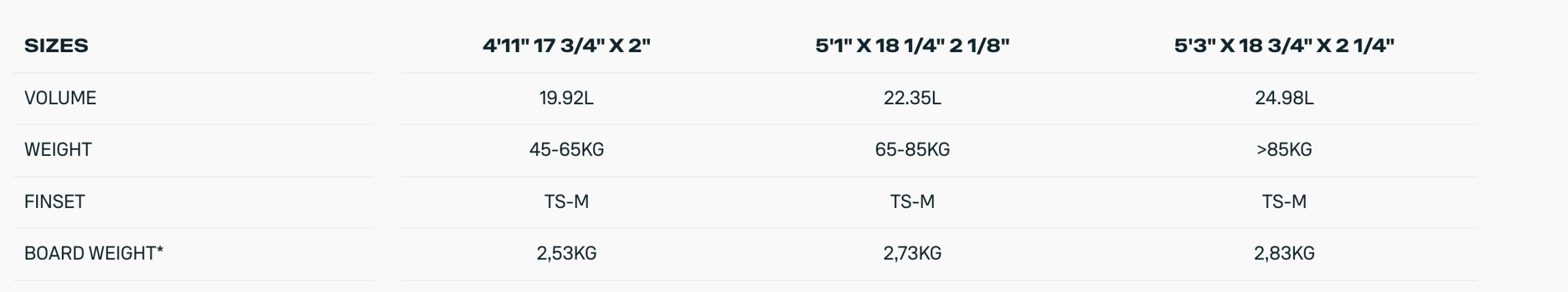Click the WEIGHT row label
The width and height of the screenshot is (1568, 292).
pyautogui.click(x=58, y=150)
